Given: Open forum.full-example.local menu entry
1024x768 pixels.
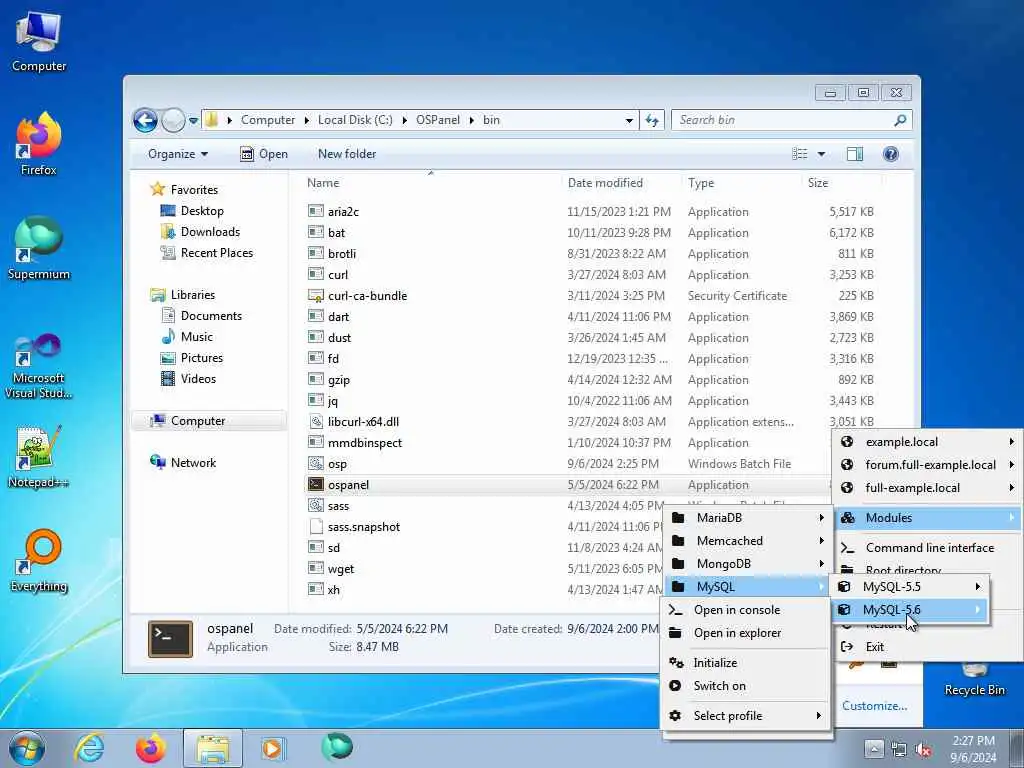Looking at the screenshot, I should (928, 465).
